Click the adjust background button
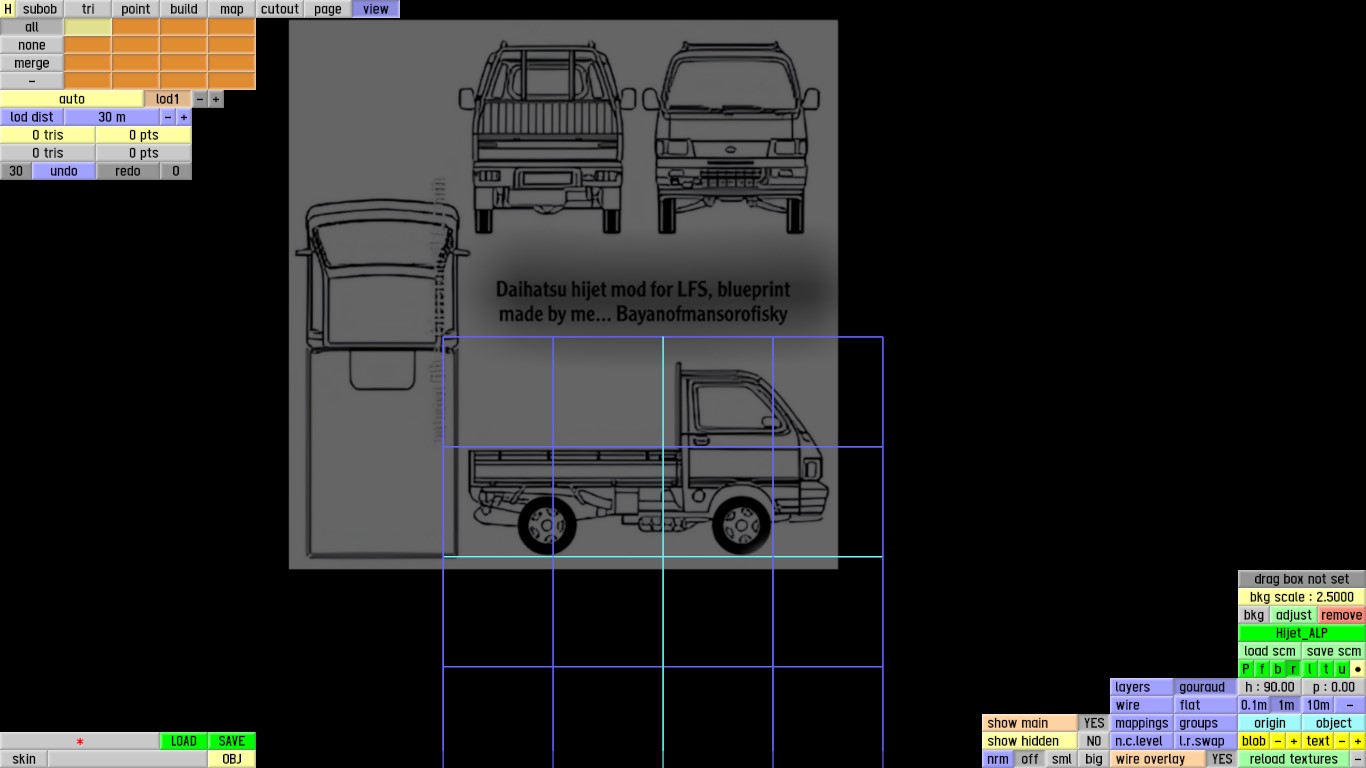1366x768 pixels. 1294,615
